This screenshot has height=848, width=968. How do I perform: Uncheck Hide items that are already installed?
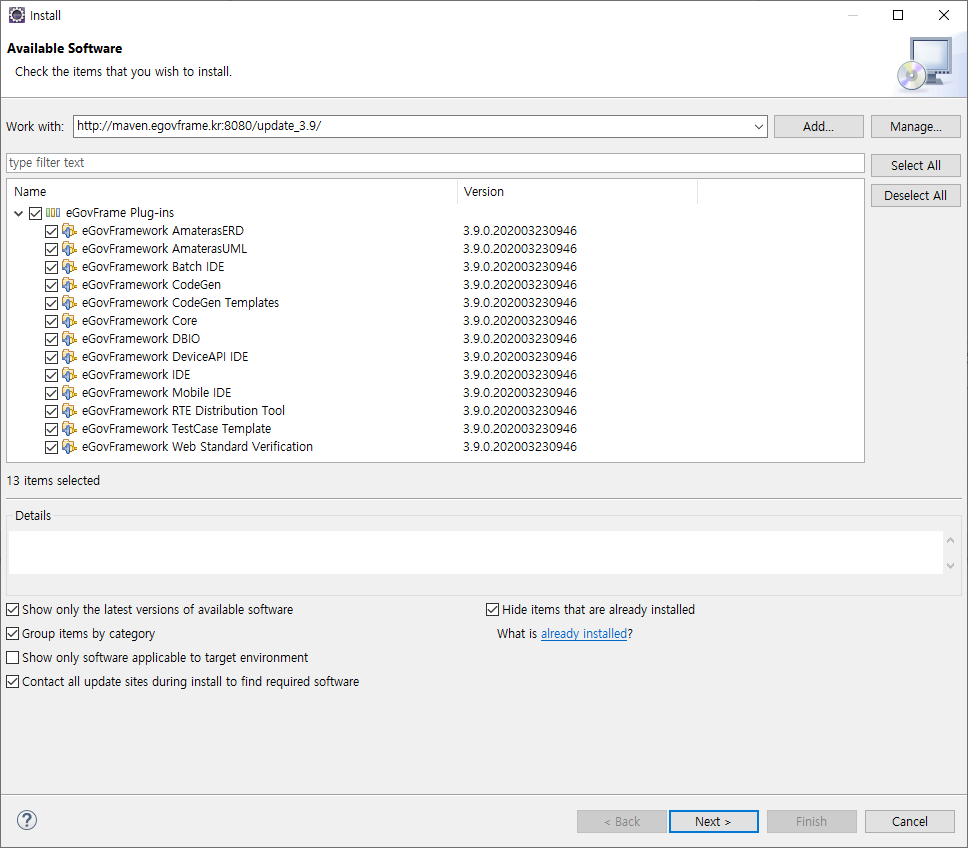tap(493, 610)
